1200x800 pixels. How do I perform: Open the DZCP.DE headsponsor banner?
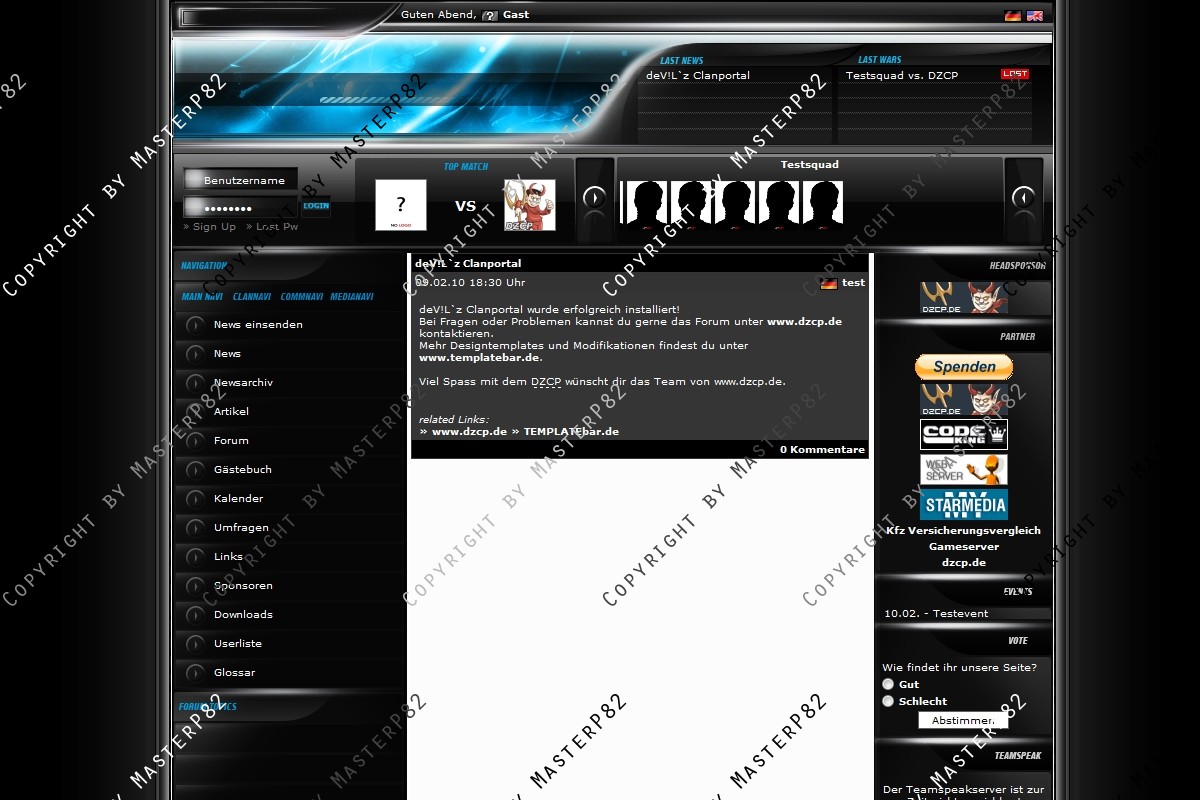pos(964,297)
